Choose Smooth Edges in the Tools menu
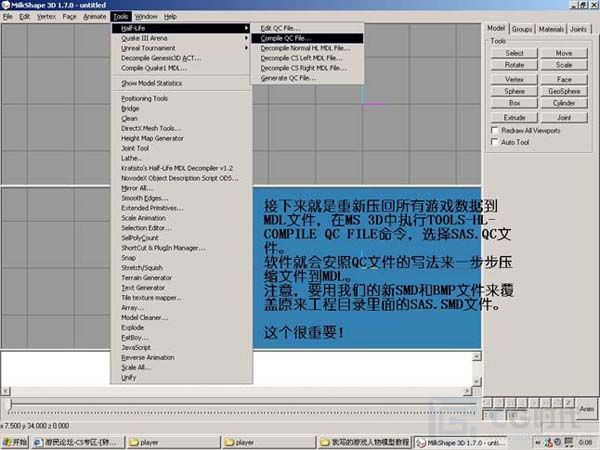600x450 pixels. (181, 198)
